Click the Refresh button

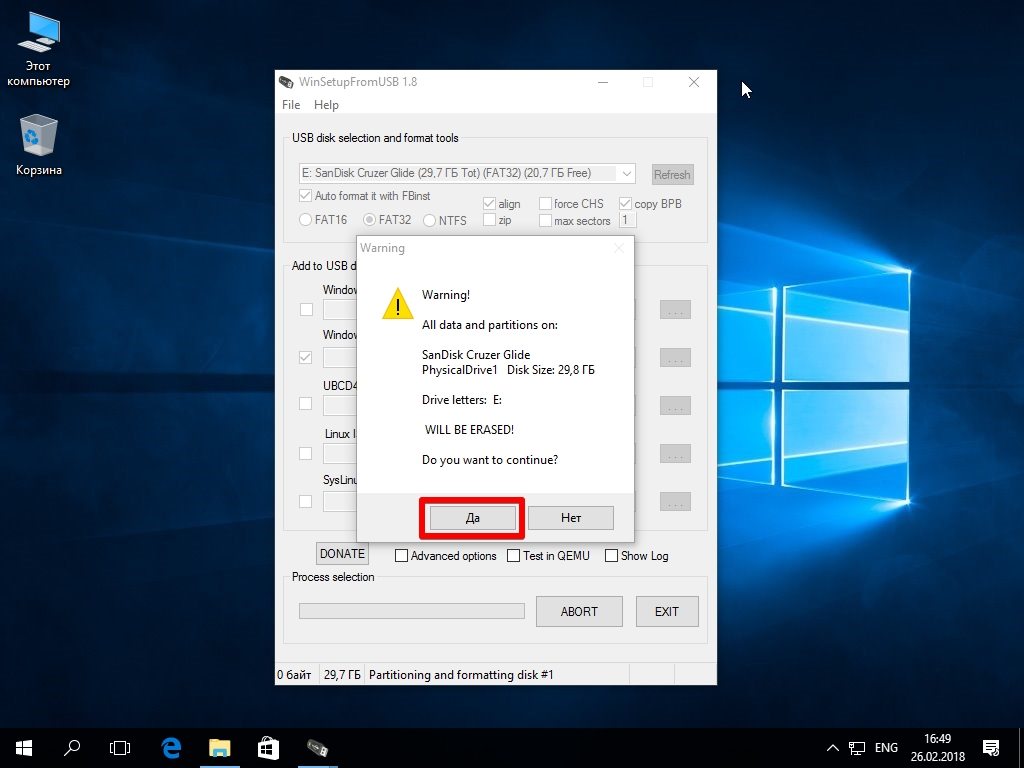tap(672, 174)
